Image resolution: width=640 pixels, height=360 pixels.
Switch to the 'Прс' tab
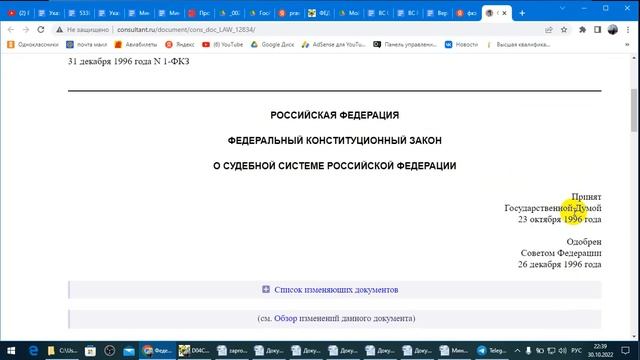199,13
